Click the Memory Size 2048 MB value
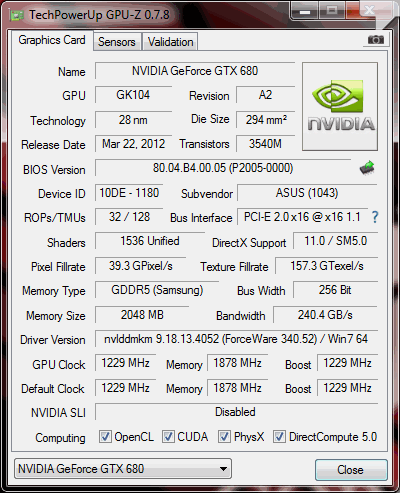Viewport: 400px width, 493px height. pos(142,315)
